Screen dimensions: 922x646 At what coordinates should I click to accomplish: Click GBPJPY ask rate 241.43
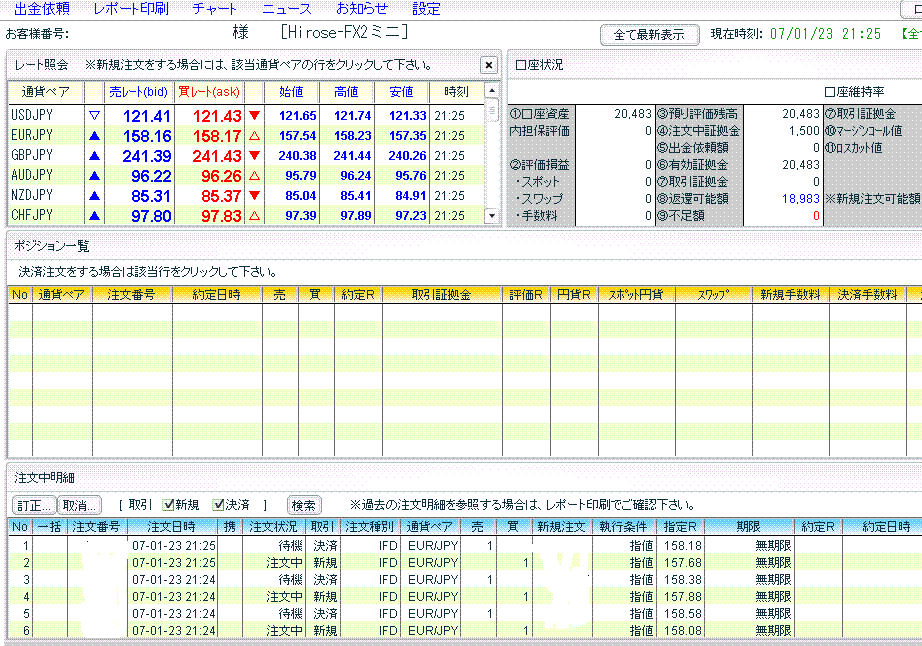(217, 156)
